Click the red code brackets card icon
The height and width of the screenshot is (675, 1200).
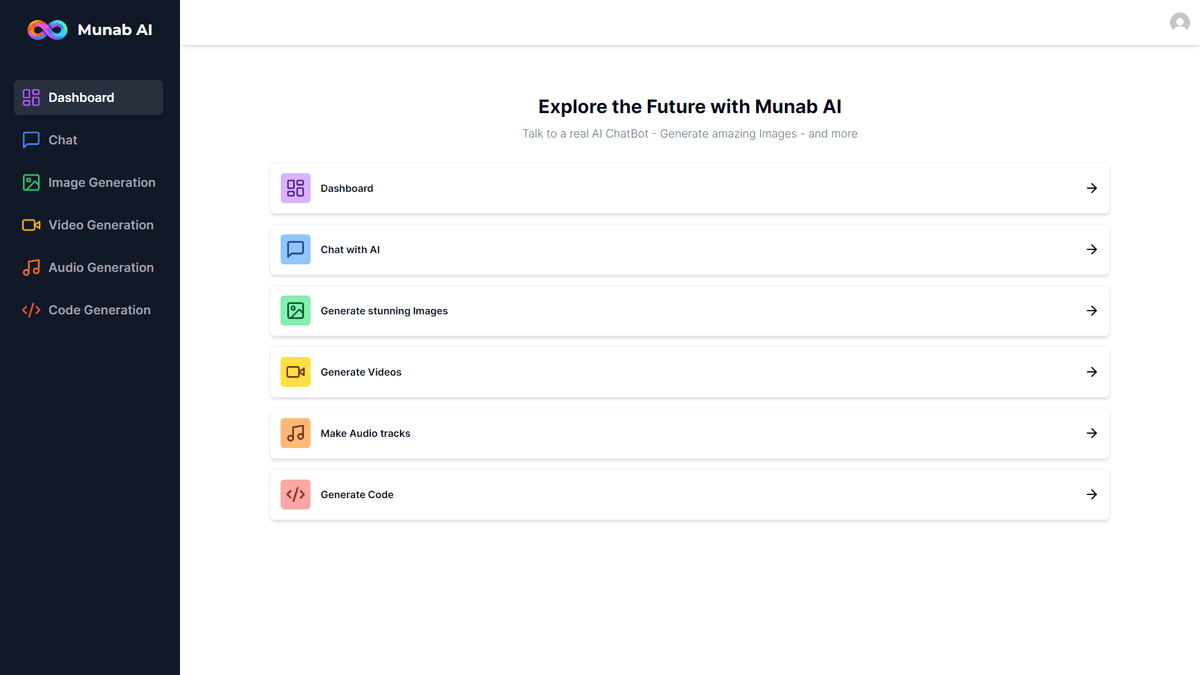tap(296, 494)
